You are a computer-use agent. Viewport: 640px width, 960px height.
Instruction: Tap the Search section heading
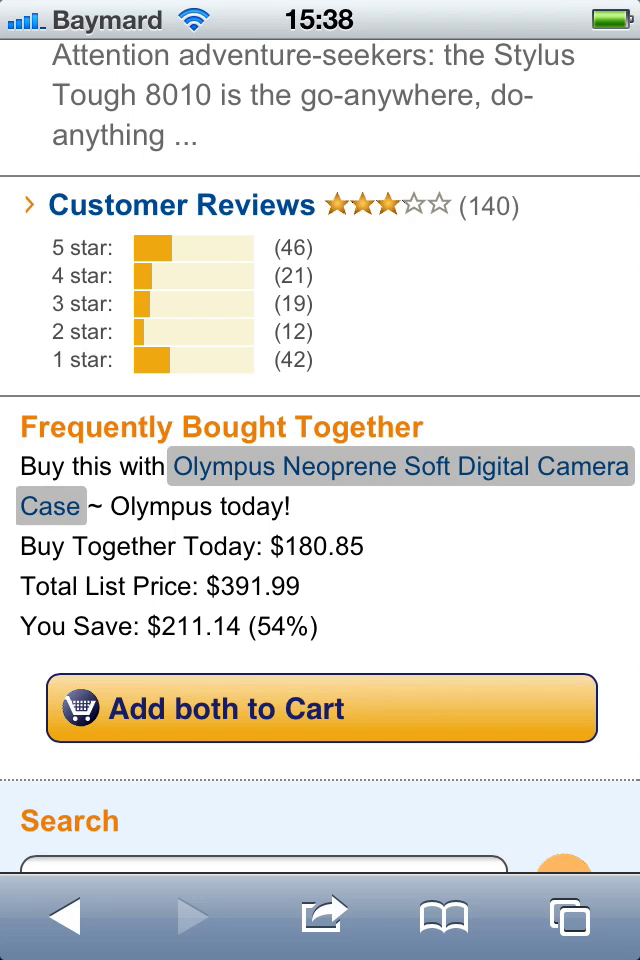[x=69, y=821]
